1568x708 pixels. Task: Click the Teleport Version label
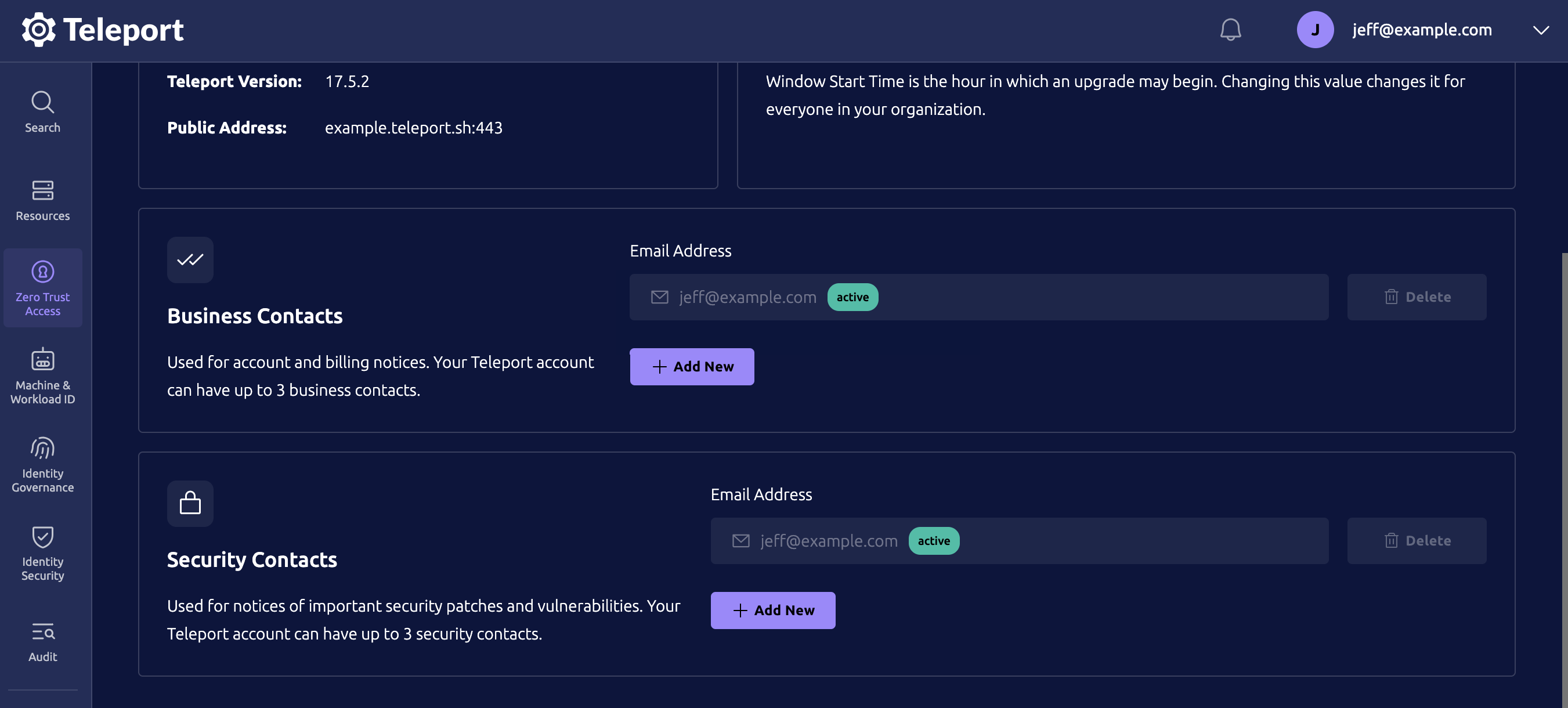[234, 81]
